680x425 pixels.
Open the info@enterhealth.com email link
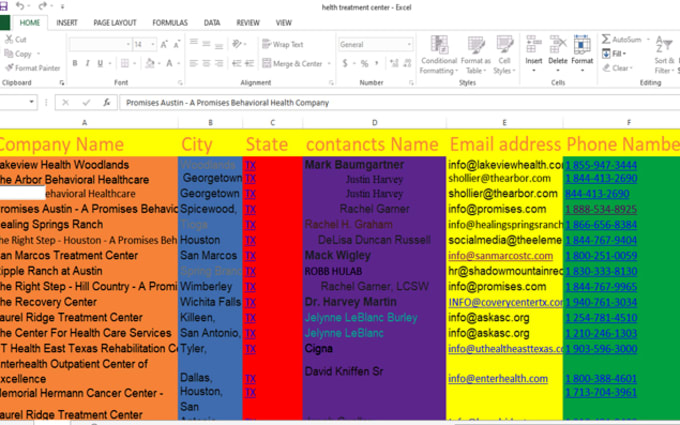pyautogui.click(x=498, y=379)
